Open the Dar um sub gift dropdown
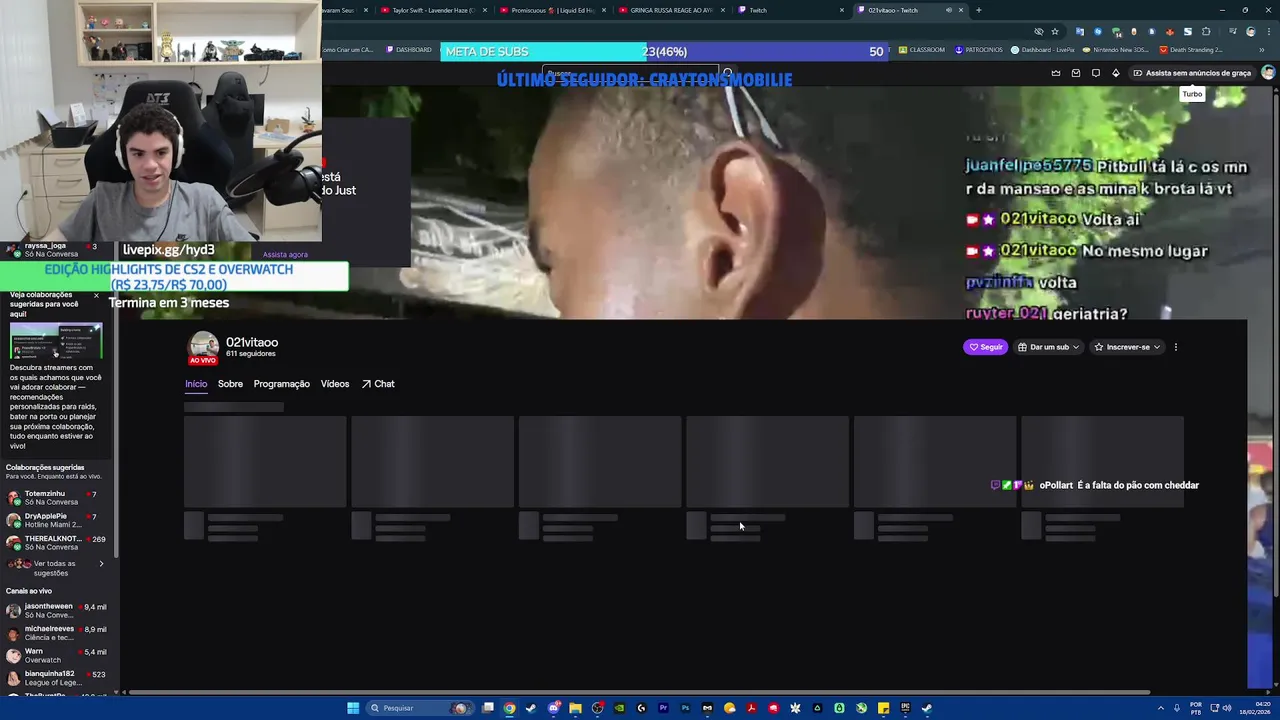The width and height of the screenshot is (1280, 720). [1048, 347]
